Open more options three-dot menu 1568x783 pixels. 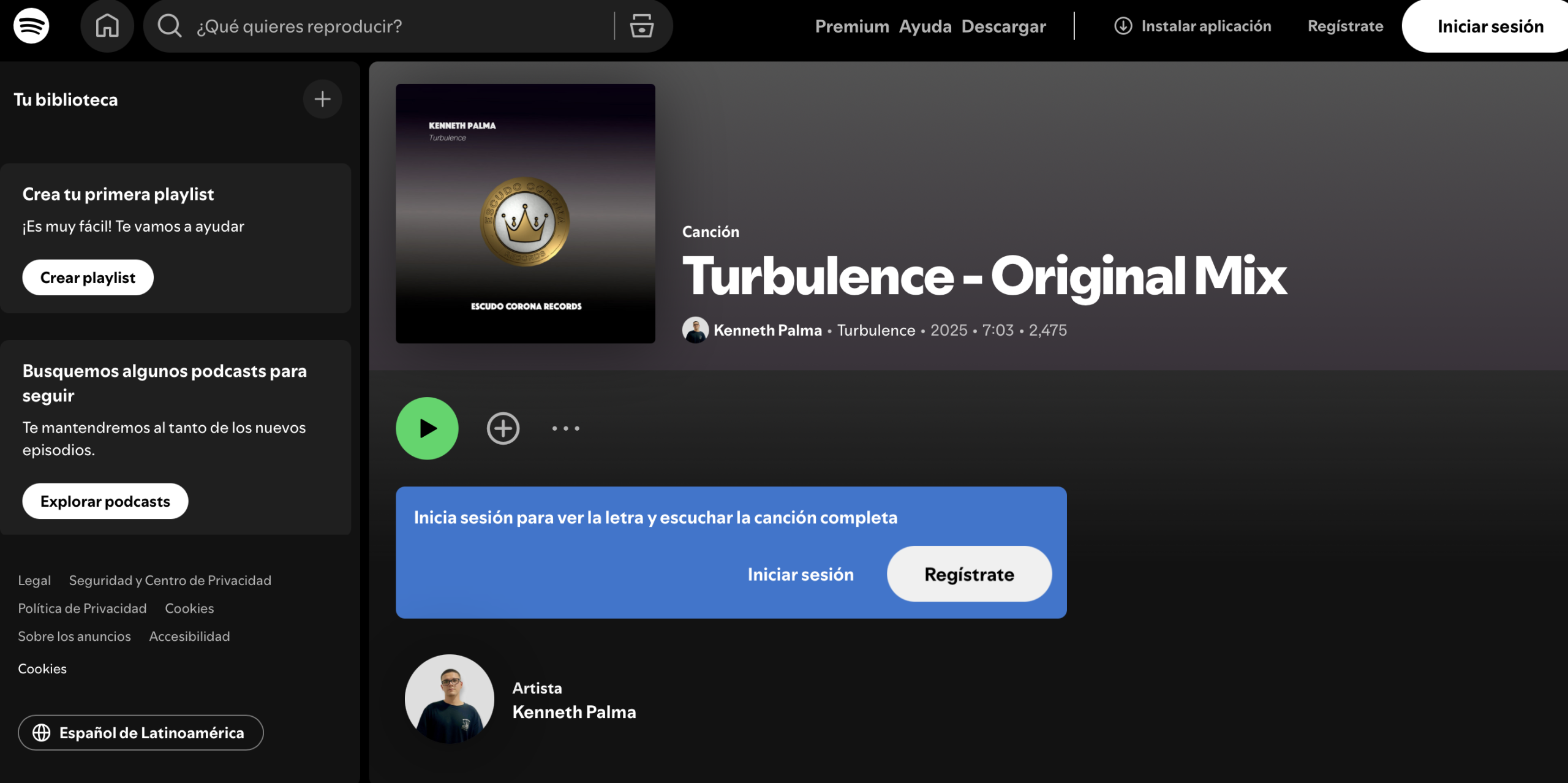pos(565,428)
